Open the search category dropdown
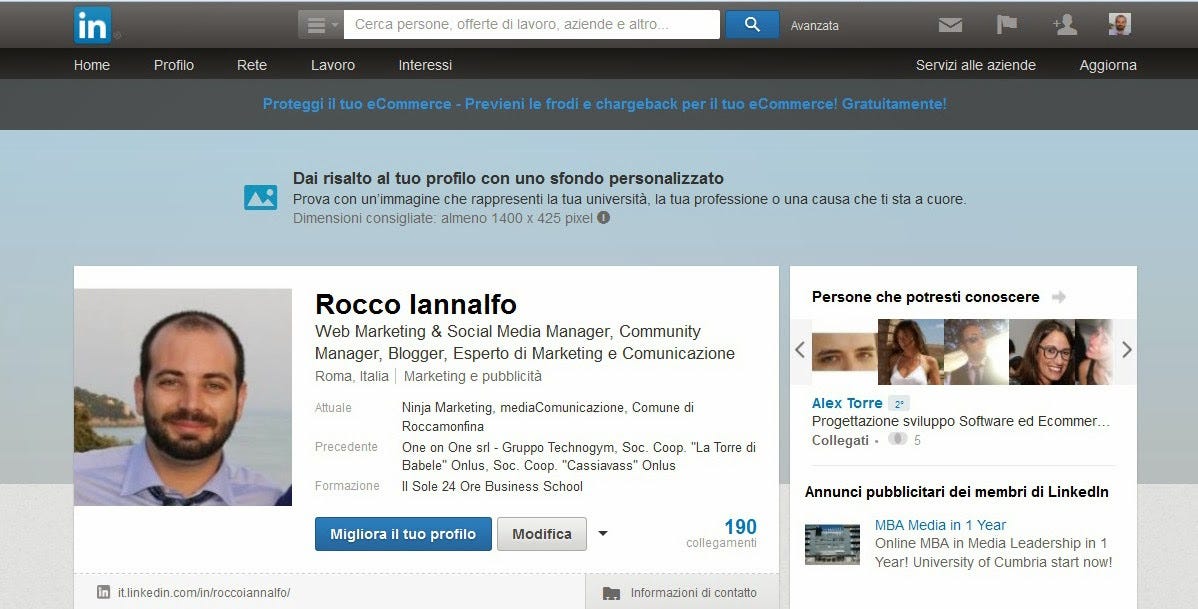 coord(321,24)
